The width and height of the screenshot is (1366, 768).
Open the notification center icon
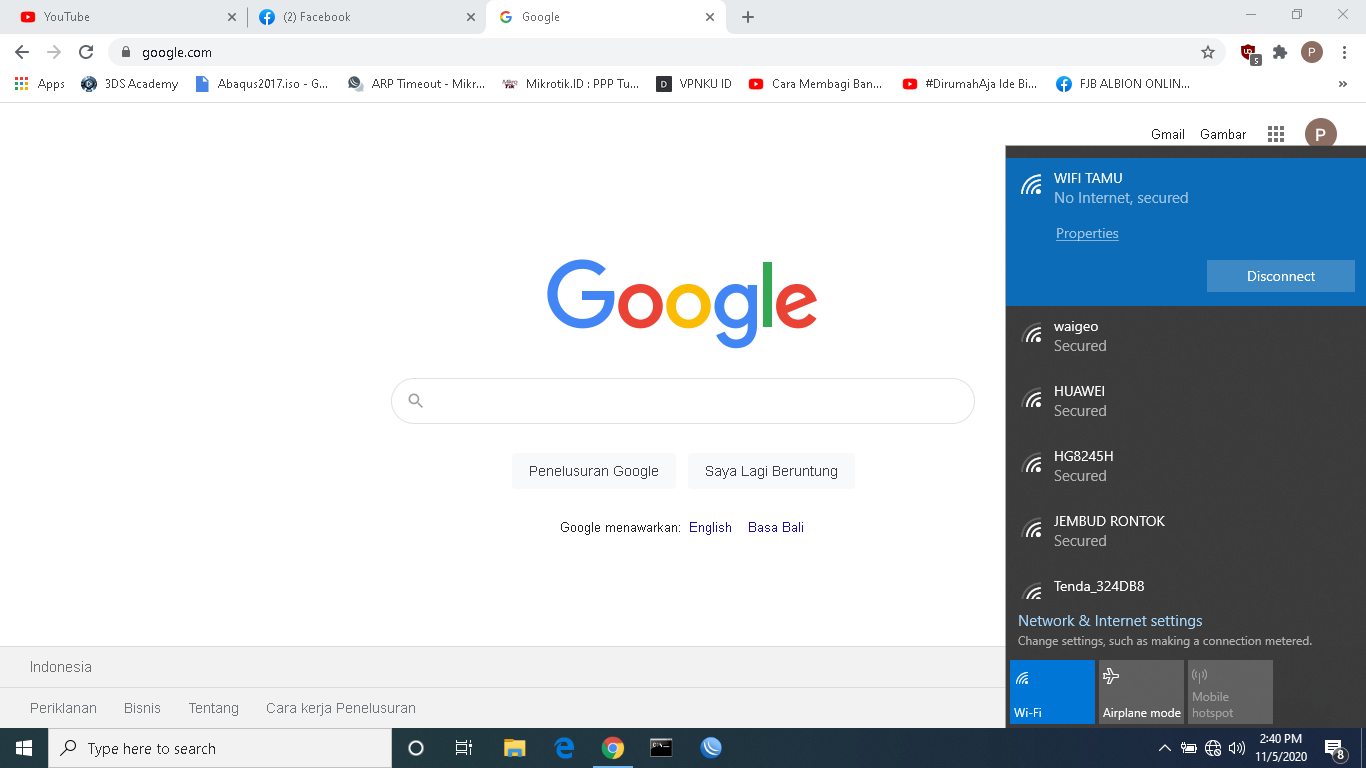pos(1334,748)
